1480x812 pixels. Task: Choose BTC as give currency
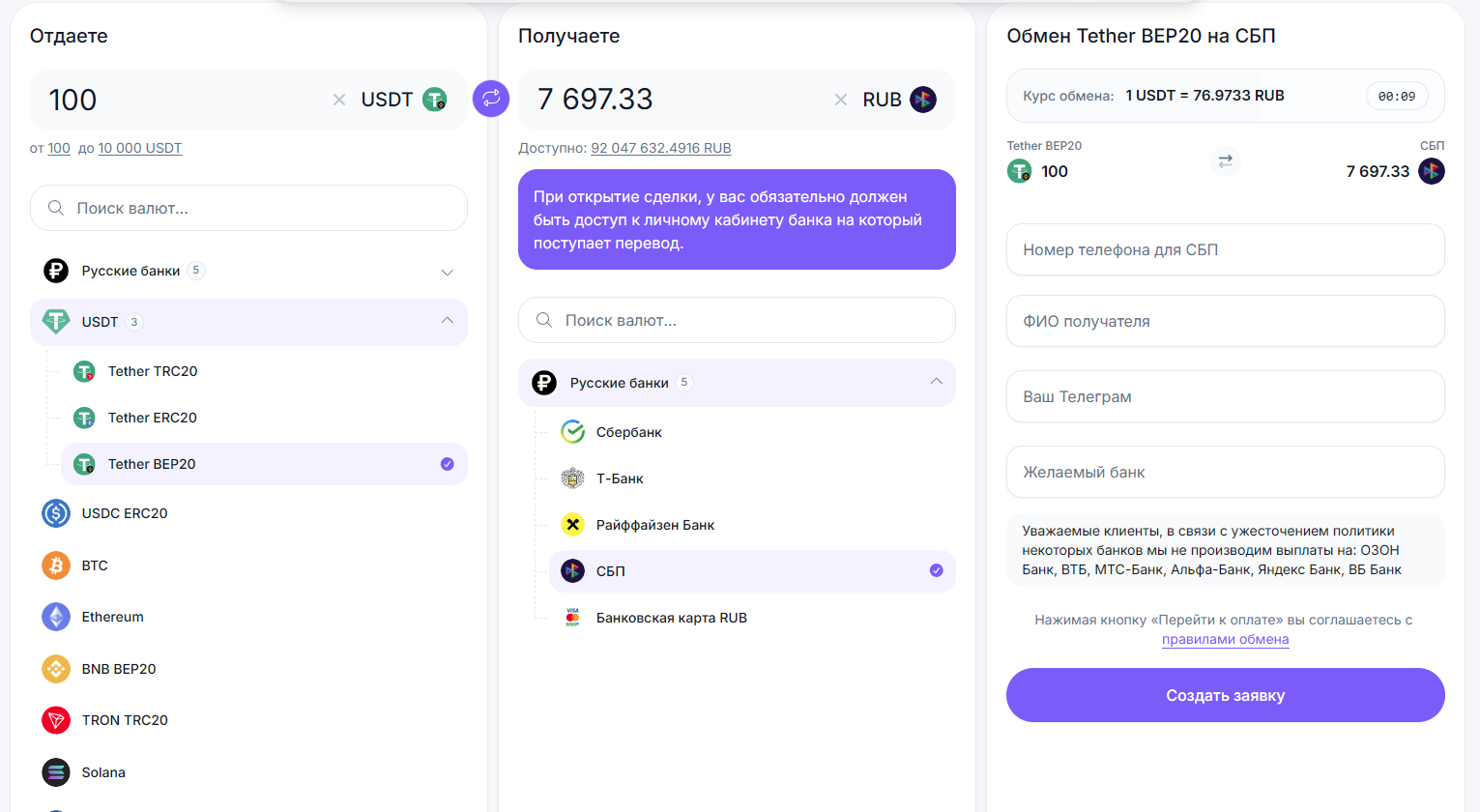248,565
